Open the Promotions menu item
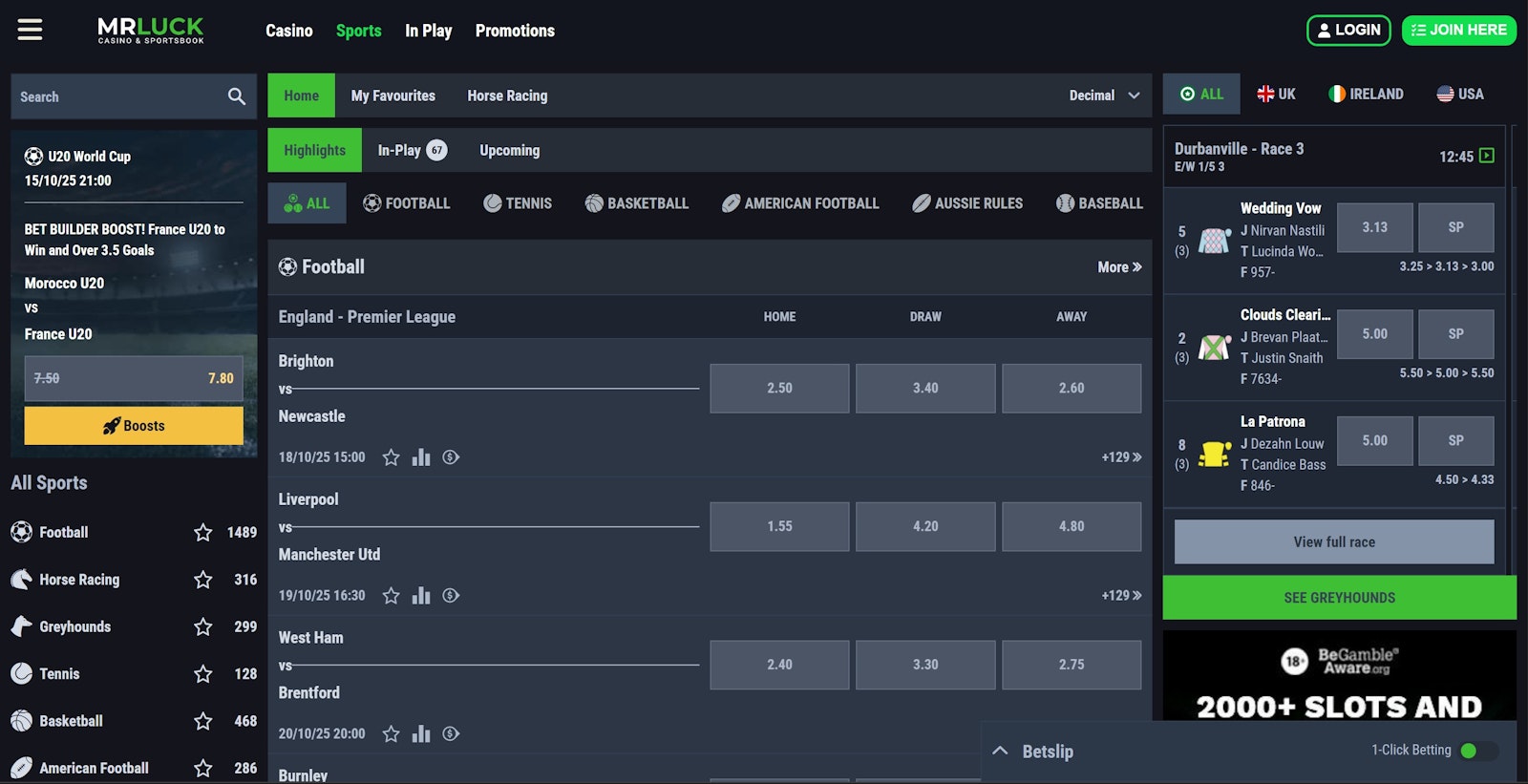Image resolution: width=1528 pixels, height=784 pixels. [515, 31]
